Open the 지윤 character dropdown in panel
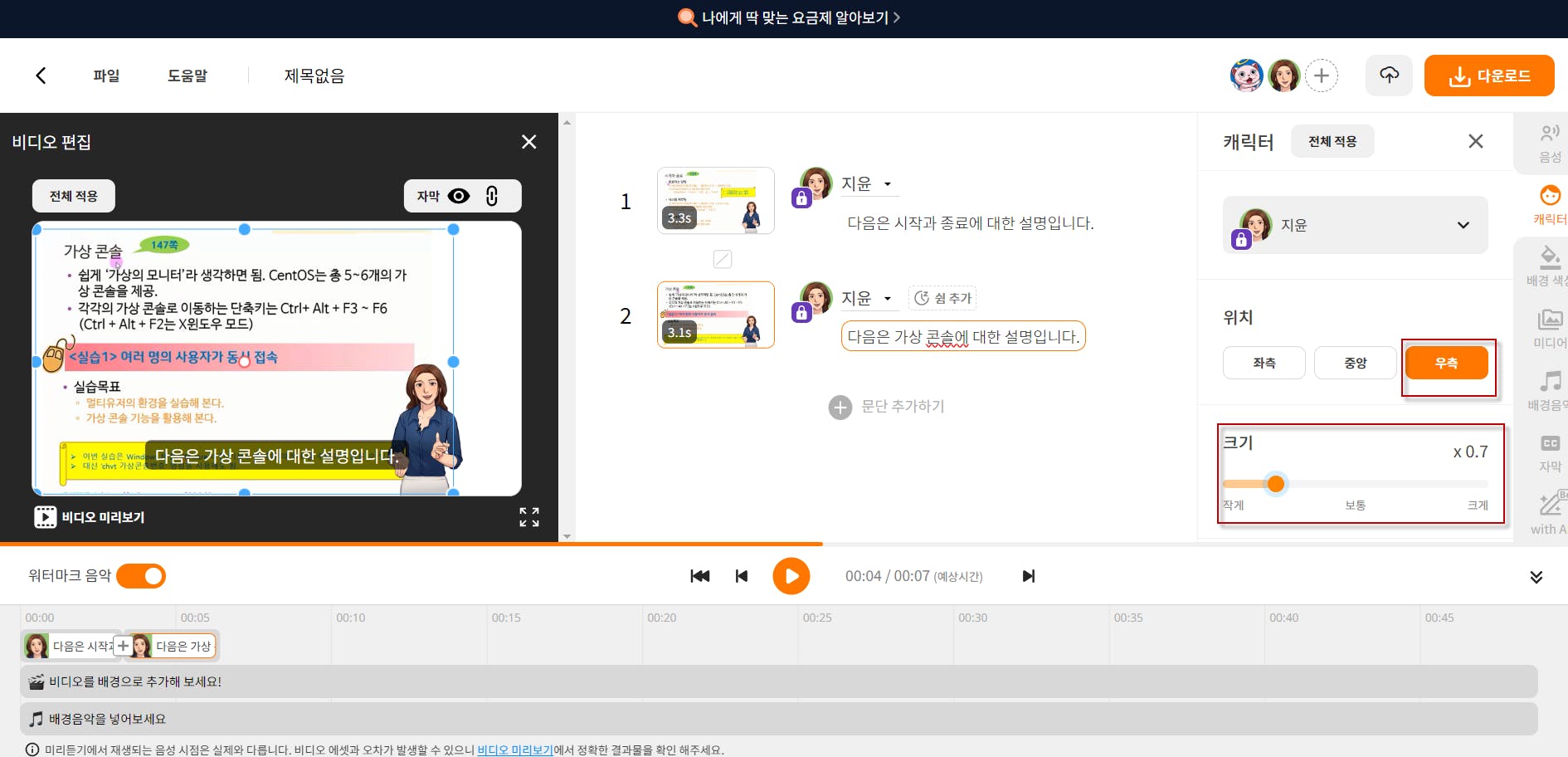The image size is (1568, 757). pyautogui.click(x=1356, y=225)
